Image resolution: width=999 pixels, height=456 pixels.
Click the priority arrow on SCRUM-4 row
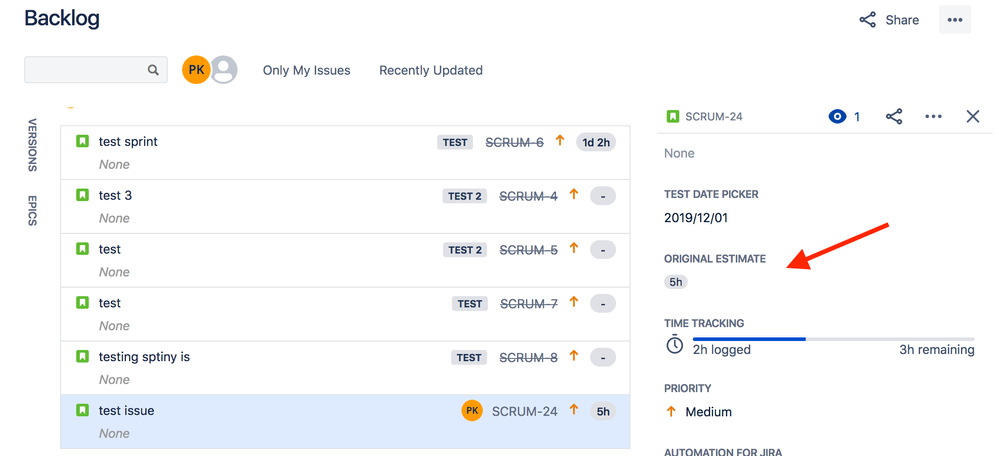pos(573,195)
